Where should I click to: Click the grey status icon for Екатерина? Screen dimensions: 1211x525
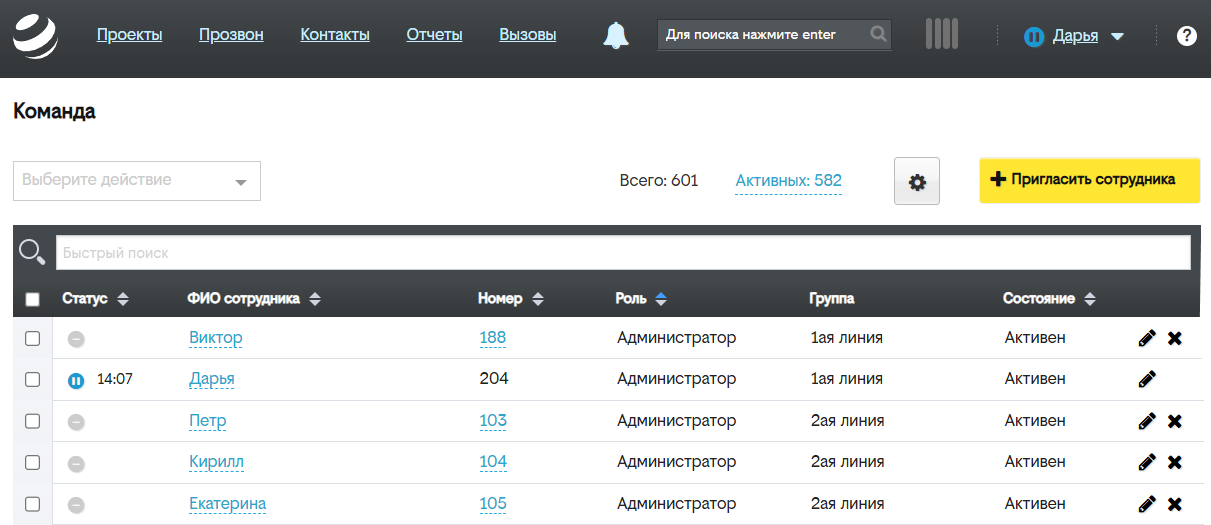(76, 505)
